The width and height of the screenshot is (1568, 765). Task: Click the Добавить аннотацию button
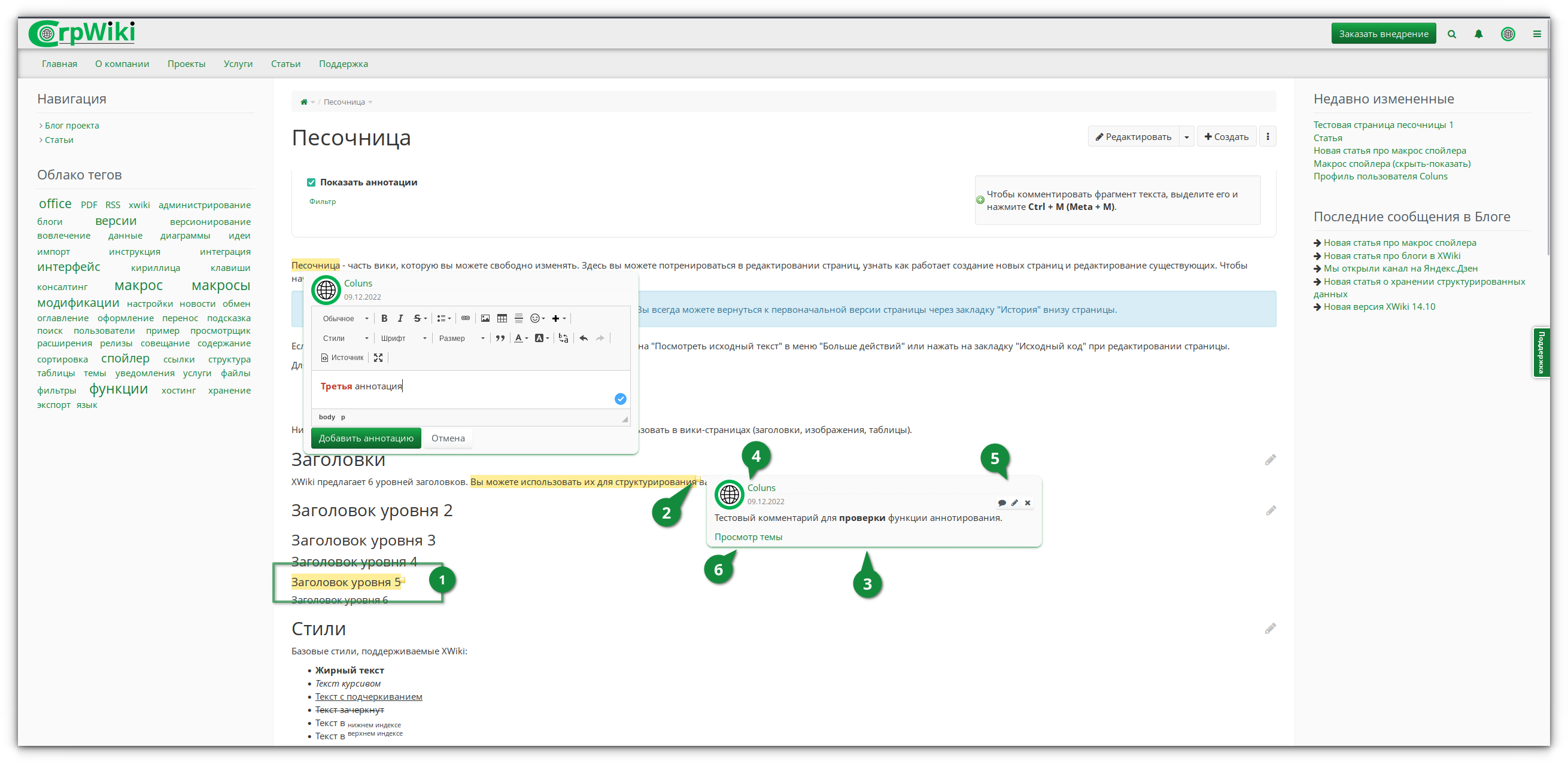pos(366,438)
